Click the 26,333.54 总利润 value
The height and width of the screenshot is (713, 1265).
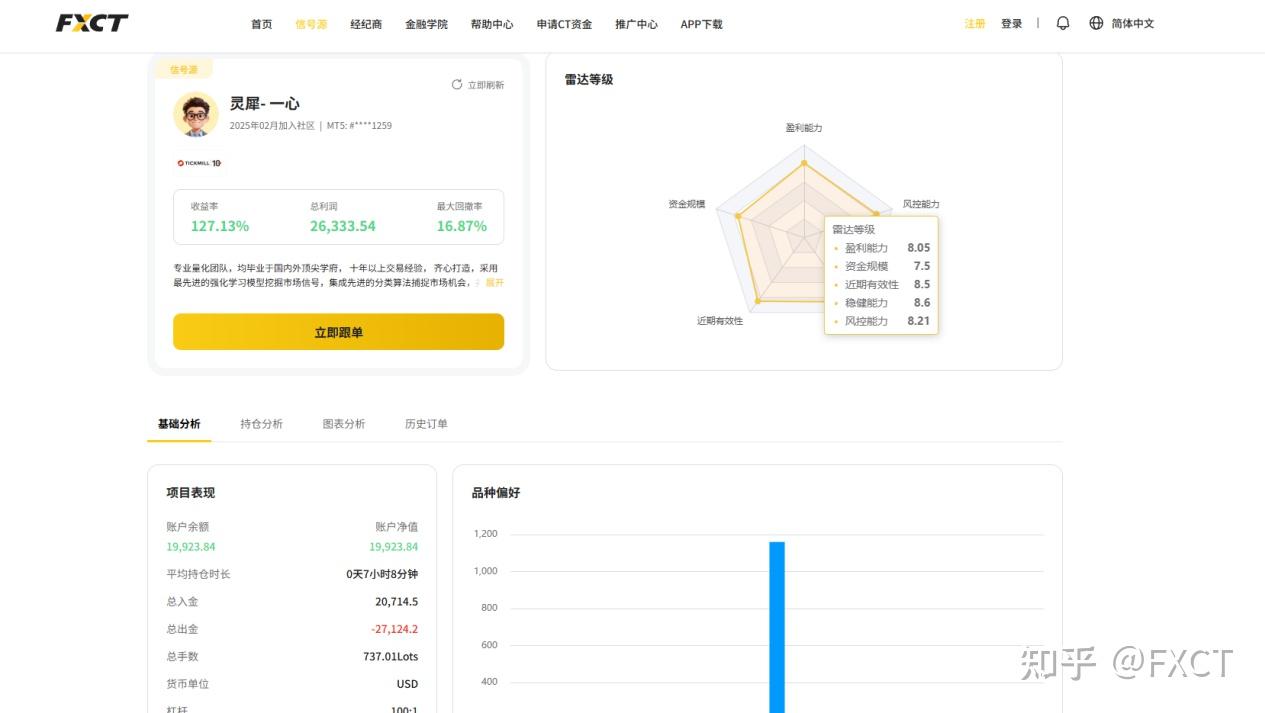click(343, 226)
